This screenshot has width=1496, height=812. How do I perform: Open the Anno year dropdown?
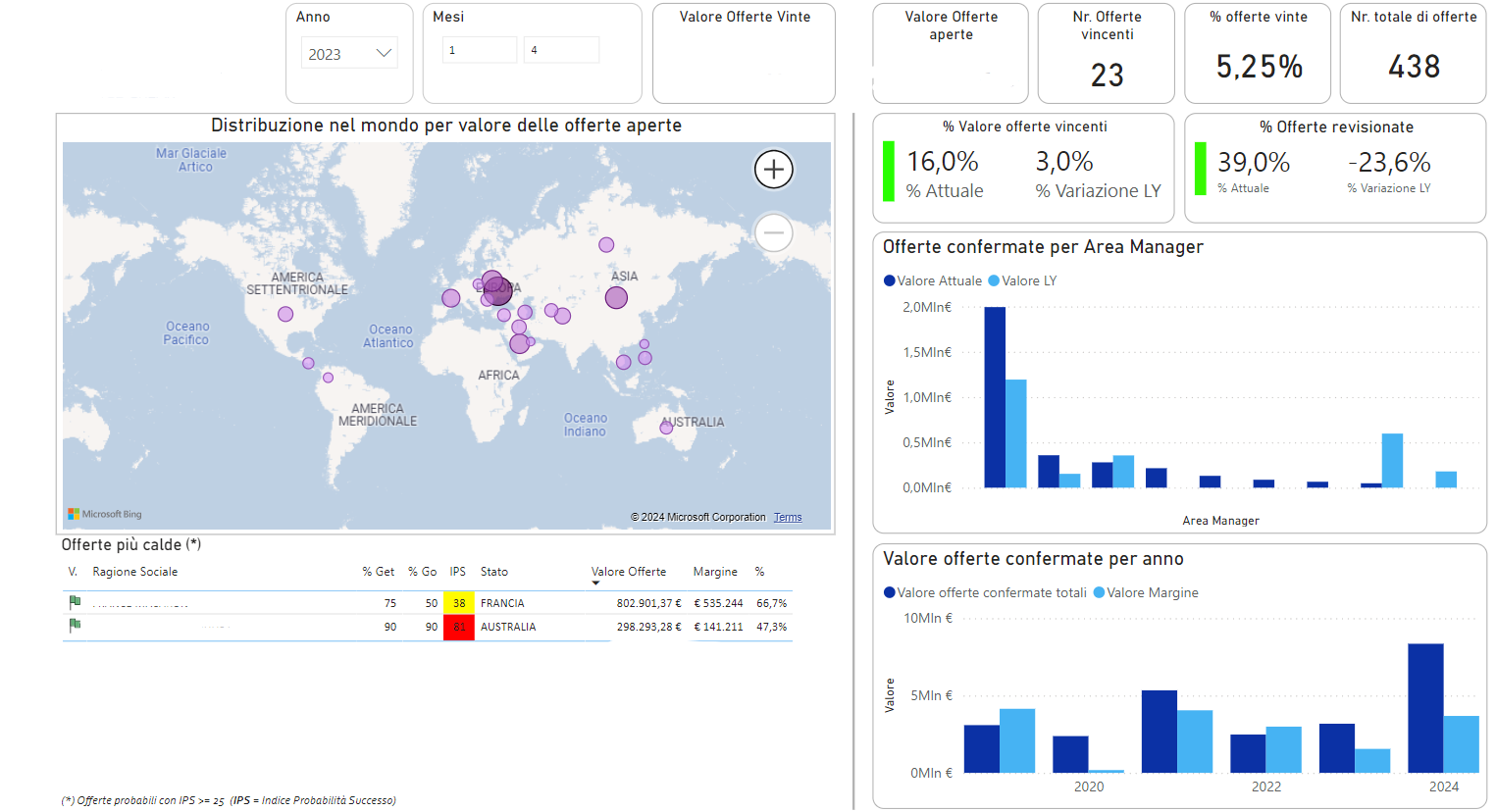pyautogui.click(x=384, y=54)
